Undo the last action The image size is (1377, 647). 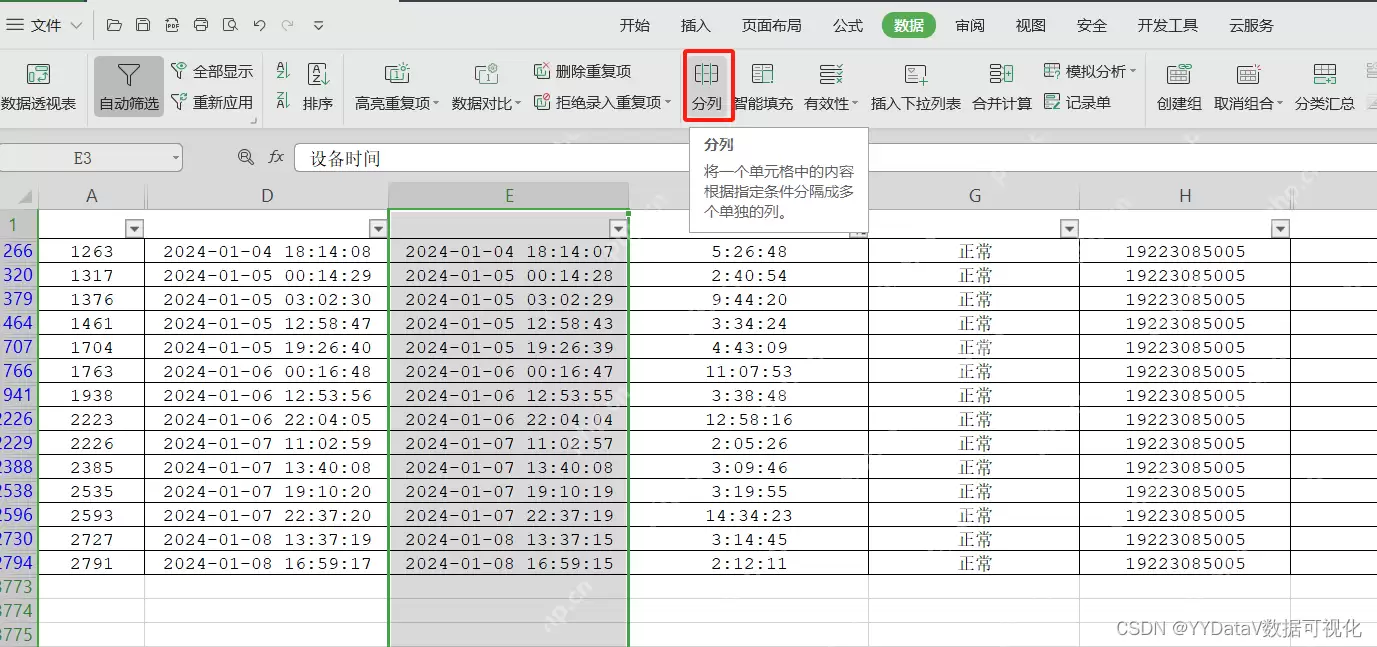point(259,25)
